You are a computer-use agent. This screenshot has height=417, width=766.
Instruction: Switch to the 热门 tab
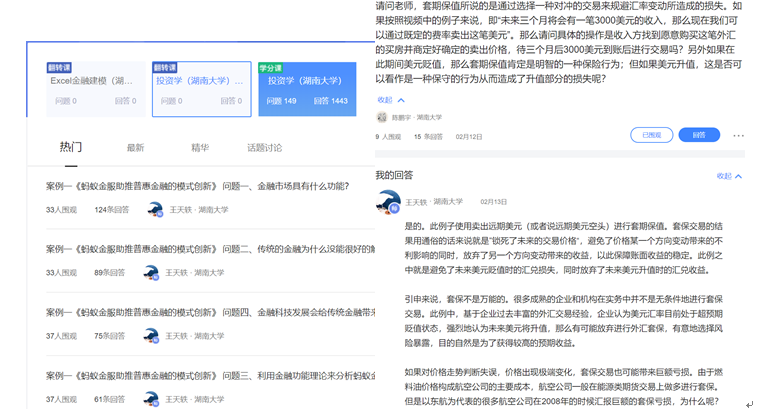click(71, 147)
